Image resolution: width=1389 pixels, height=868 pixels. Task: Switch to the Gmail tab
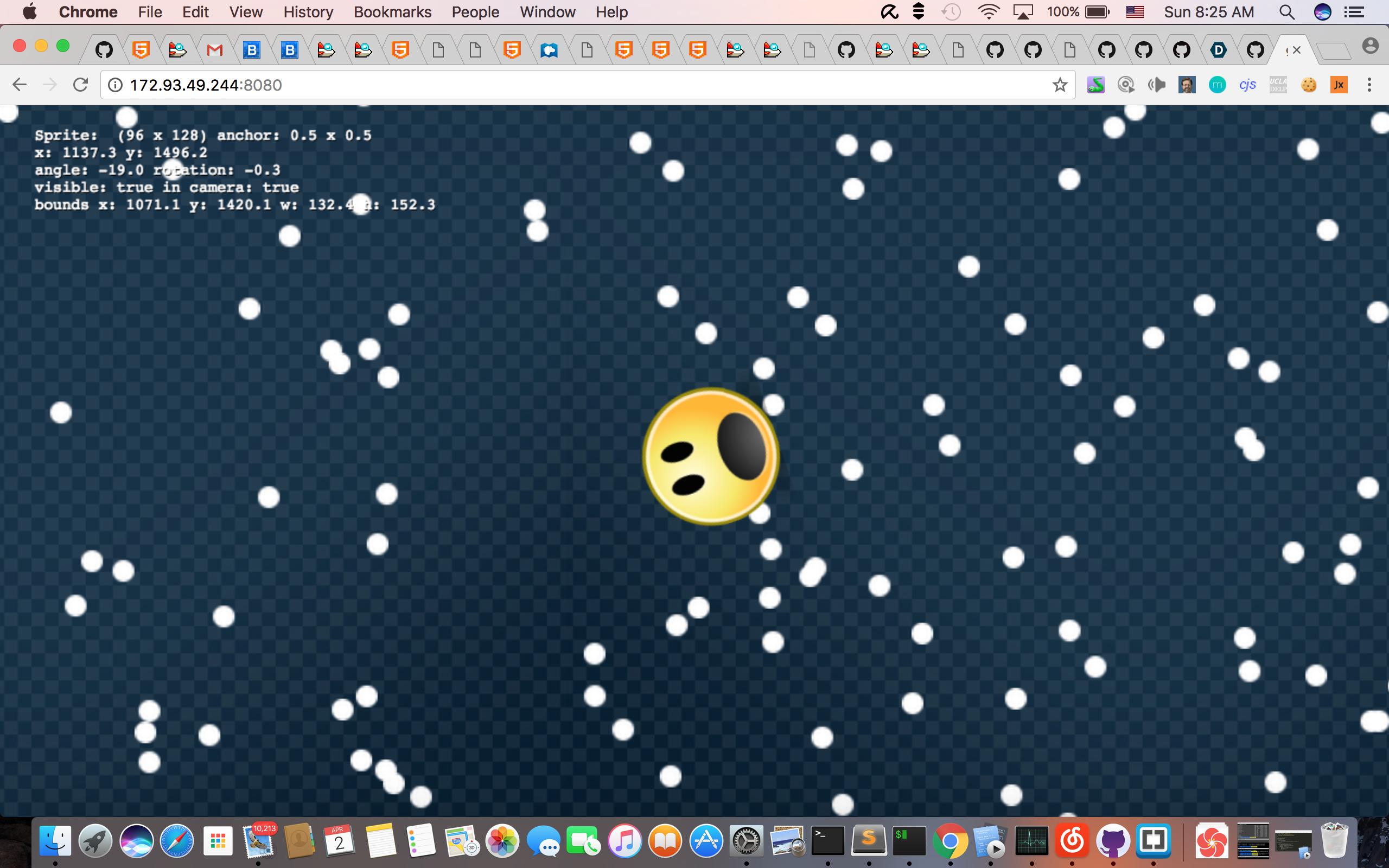pos(215,50)
